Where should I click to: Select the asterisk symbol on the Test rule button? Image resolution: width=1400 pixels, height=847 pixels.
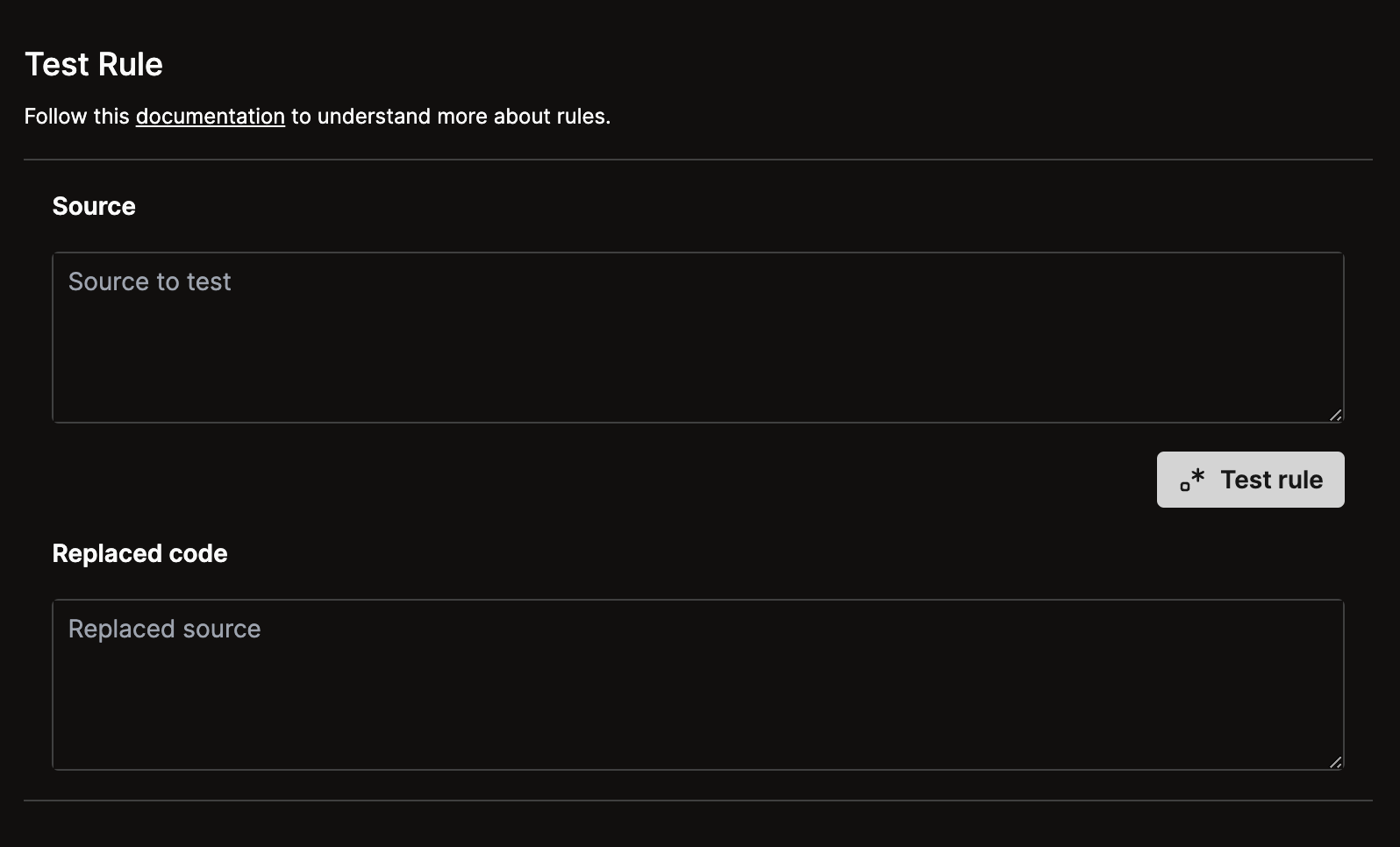click(1198, 473)
